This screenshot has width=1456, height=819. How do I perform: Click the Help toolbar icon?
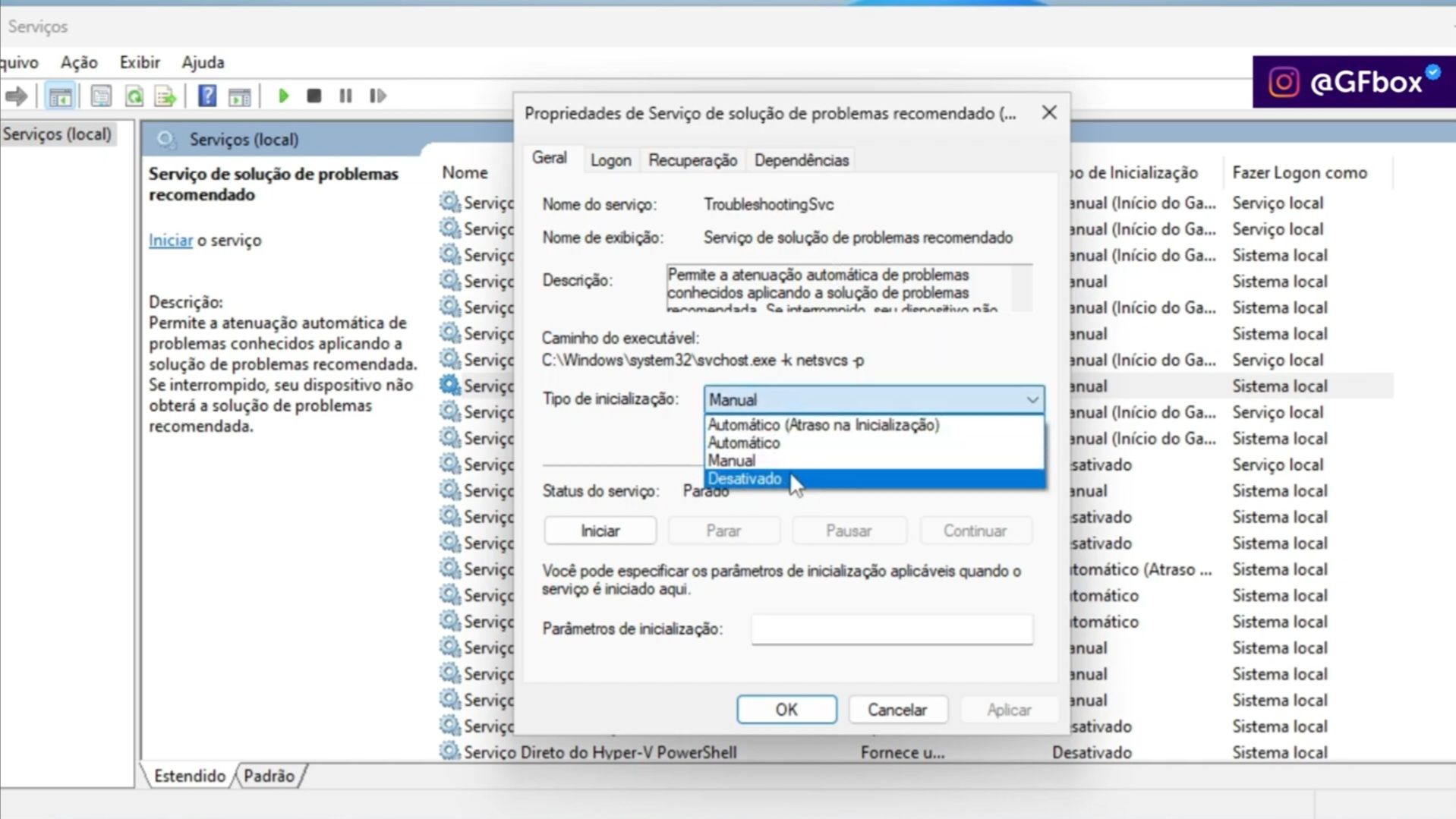(x=206, y=96)
